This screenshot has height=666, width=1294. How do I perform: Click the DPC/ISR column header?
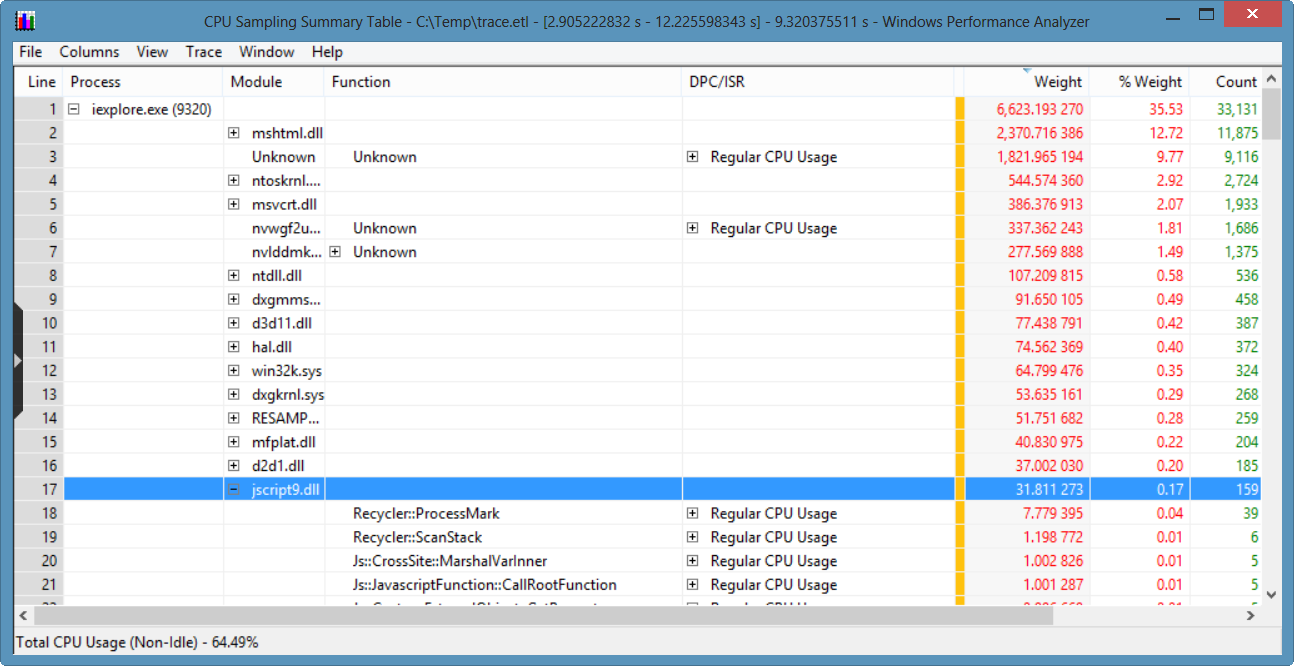point(818,82)
